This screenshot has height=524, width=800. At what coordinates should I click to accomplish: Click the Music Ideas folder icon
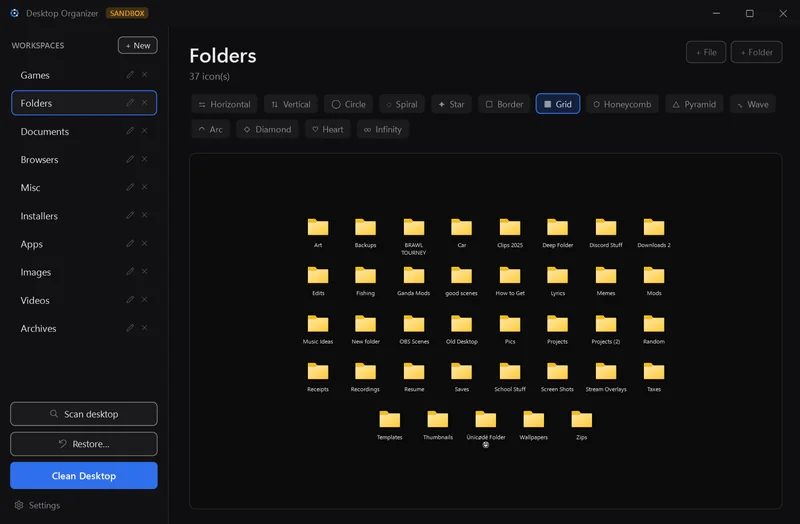pos(318,323)
